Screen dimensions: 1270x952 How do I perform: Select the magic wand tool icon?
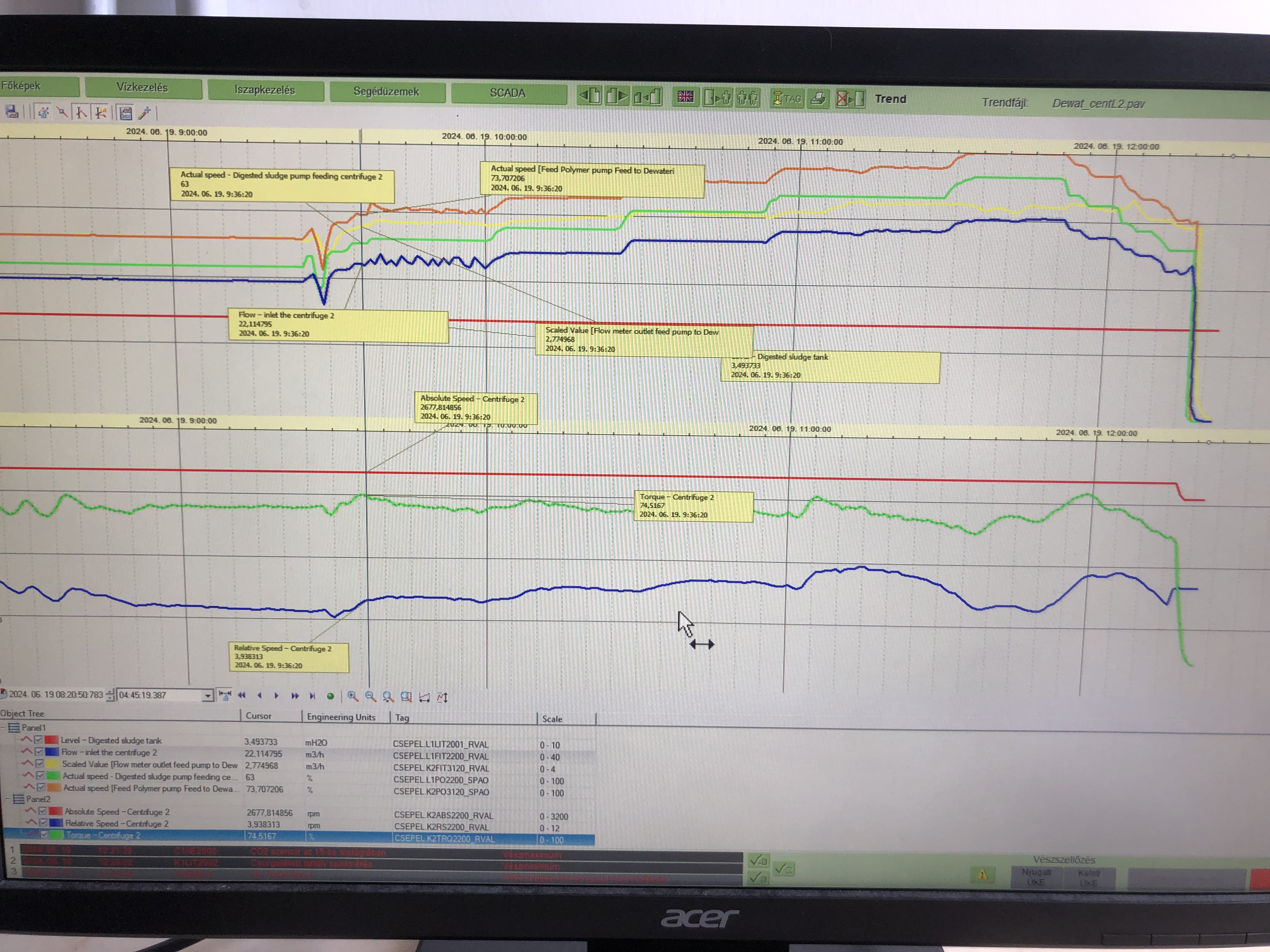145,113
